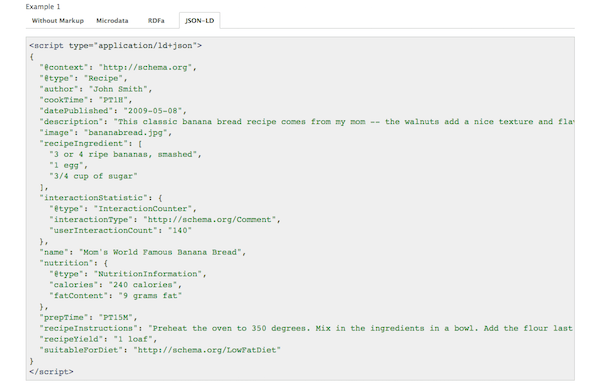The height and width of the screenshot is (388, 600).
Task: Click the "@type": "Recipe" line
Action: [x=83, y=78]
